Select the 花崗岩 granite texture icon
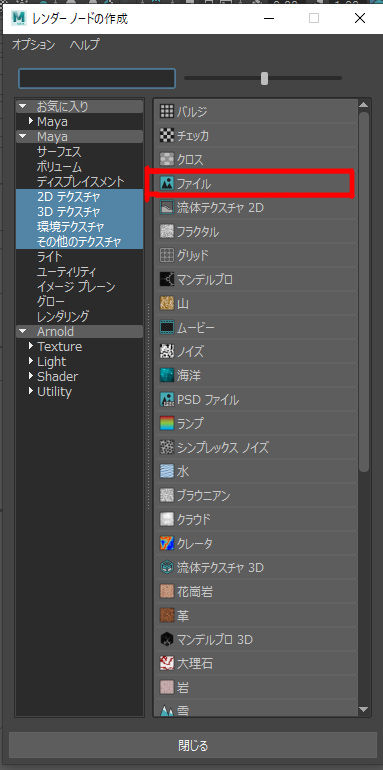The height and width of the screenshot is (770, 383). [167, 592]
